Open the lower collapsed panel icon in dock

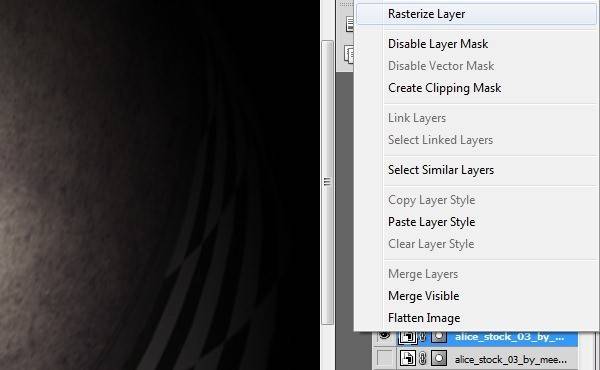pyautogui.click(x=349, y=54)
